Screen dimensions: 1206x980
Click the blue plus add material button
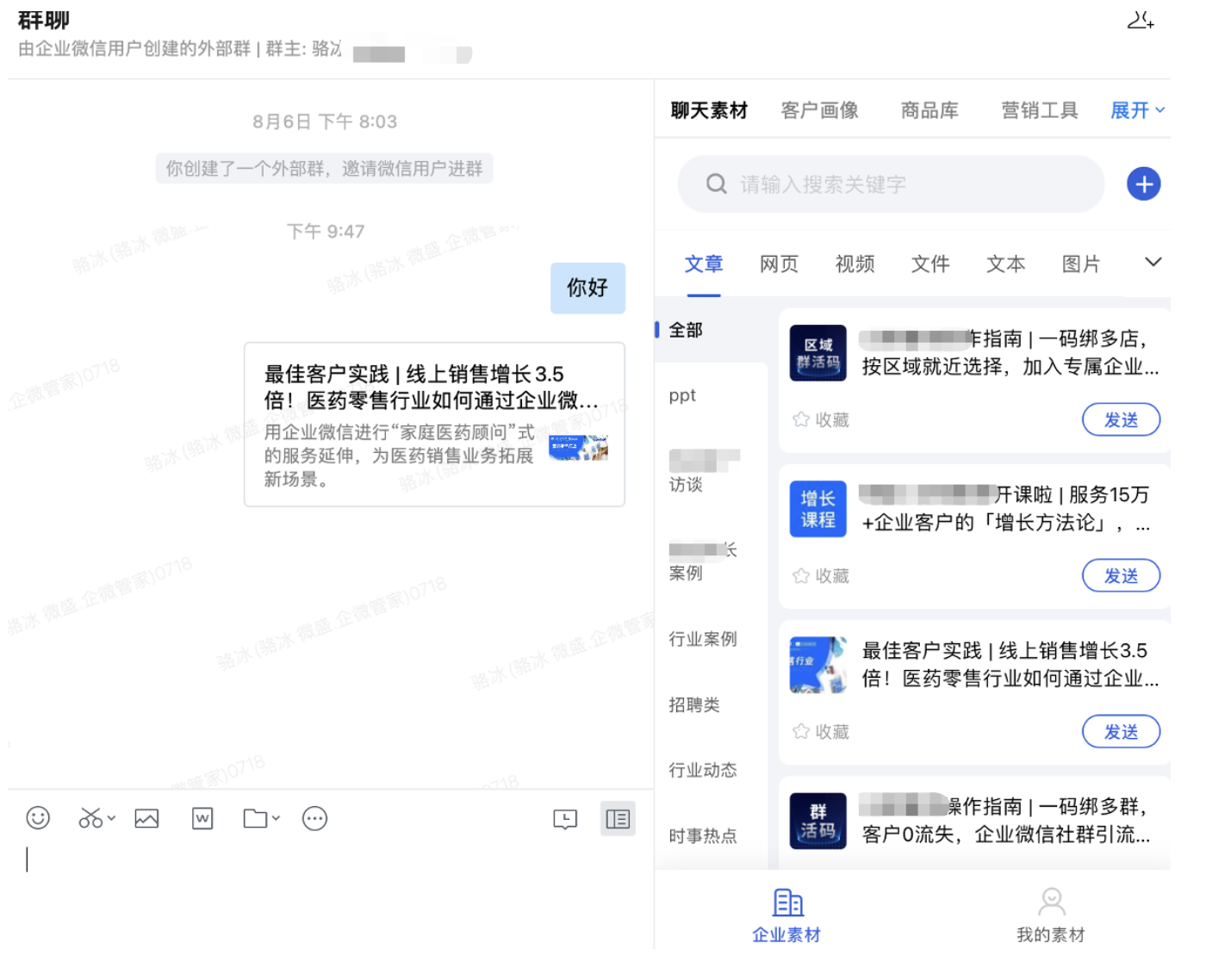1143,183
